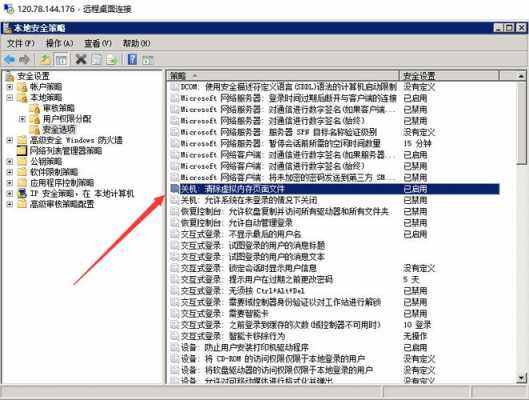Screen dimensions: 529x400
Task: Sort by the 策略 column header
Action: pos(283,76)
